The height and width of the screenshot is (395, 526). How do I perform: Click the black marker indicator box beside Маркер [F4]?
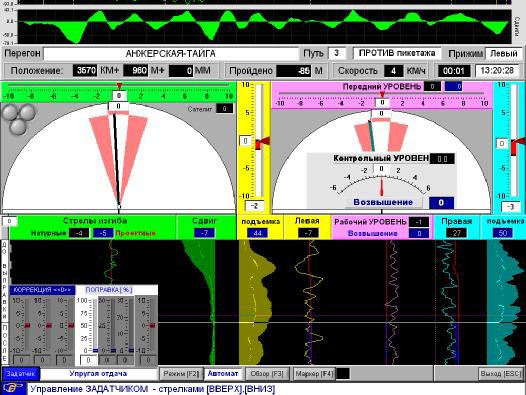343,374
